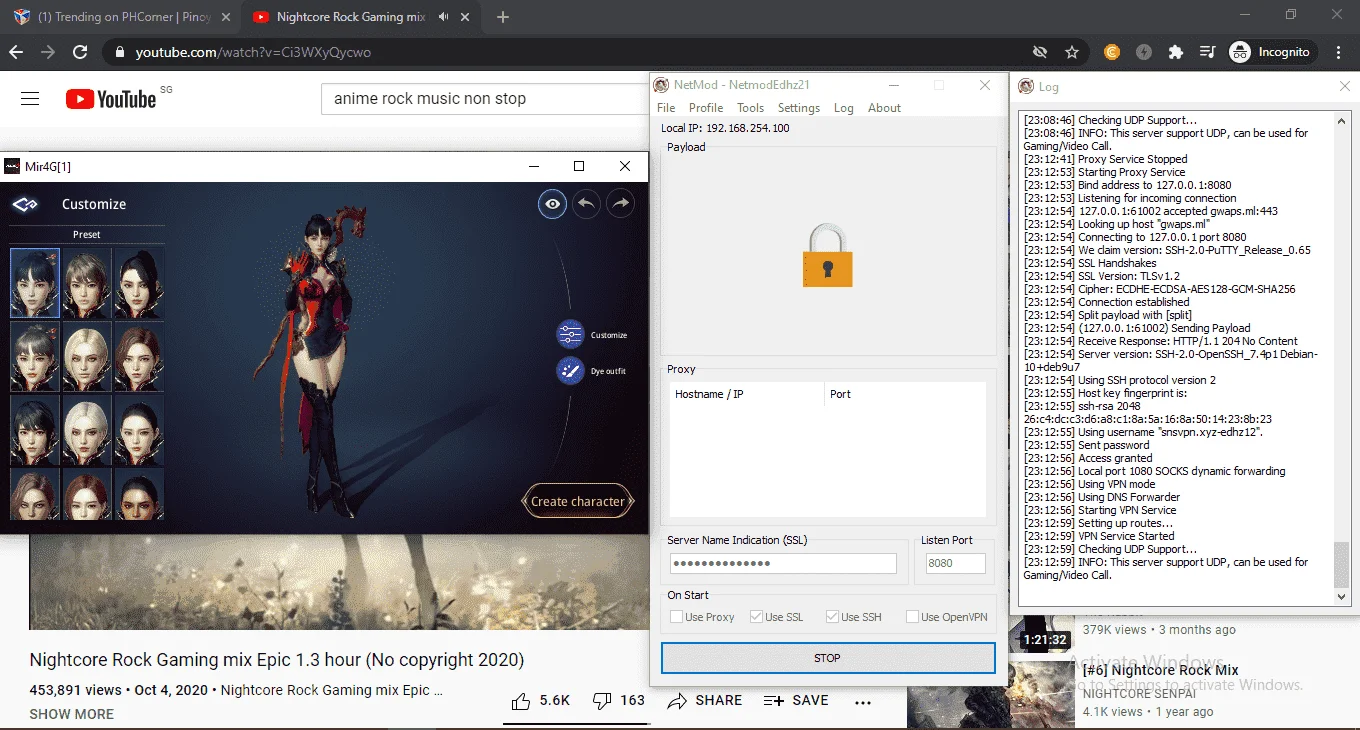
Task: Open the About menu in NetMod
Action: [884, 108]
